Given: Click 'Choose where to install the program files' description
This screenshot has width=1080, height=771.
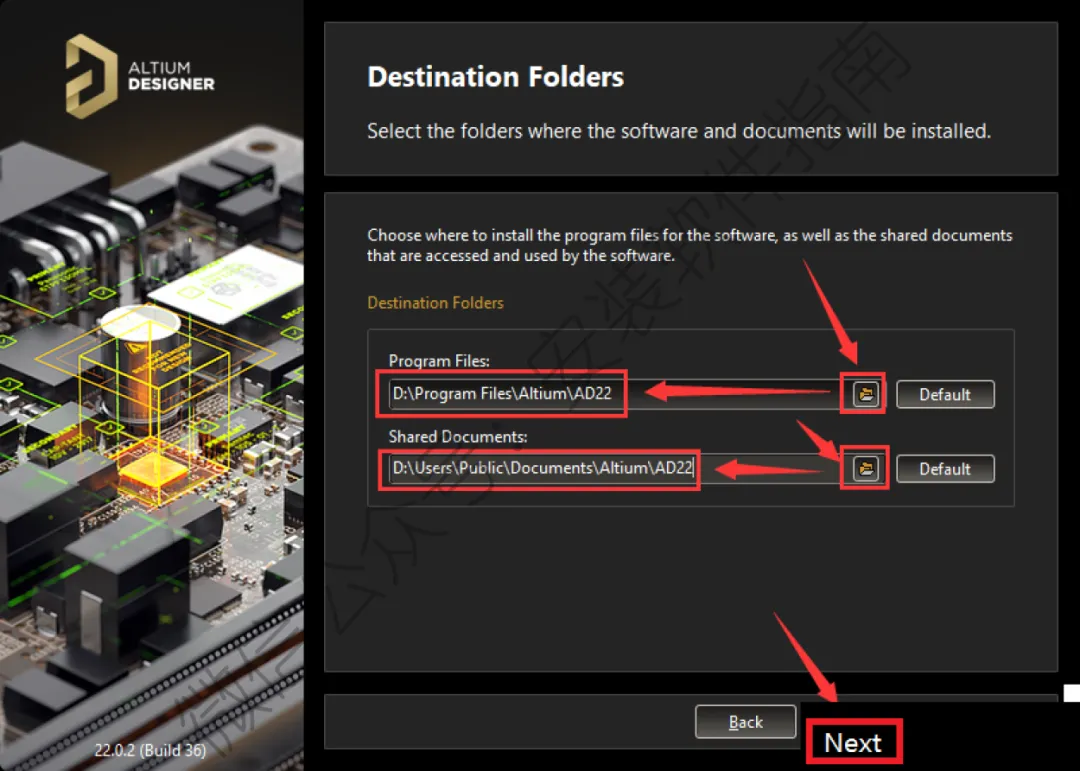Looking at the screenshot, I should click(x=689, y=245).
